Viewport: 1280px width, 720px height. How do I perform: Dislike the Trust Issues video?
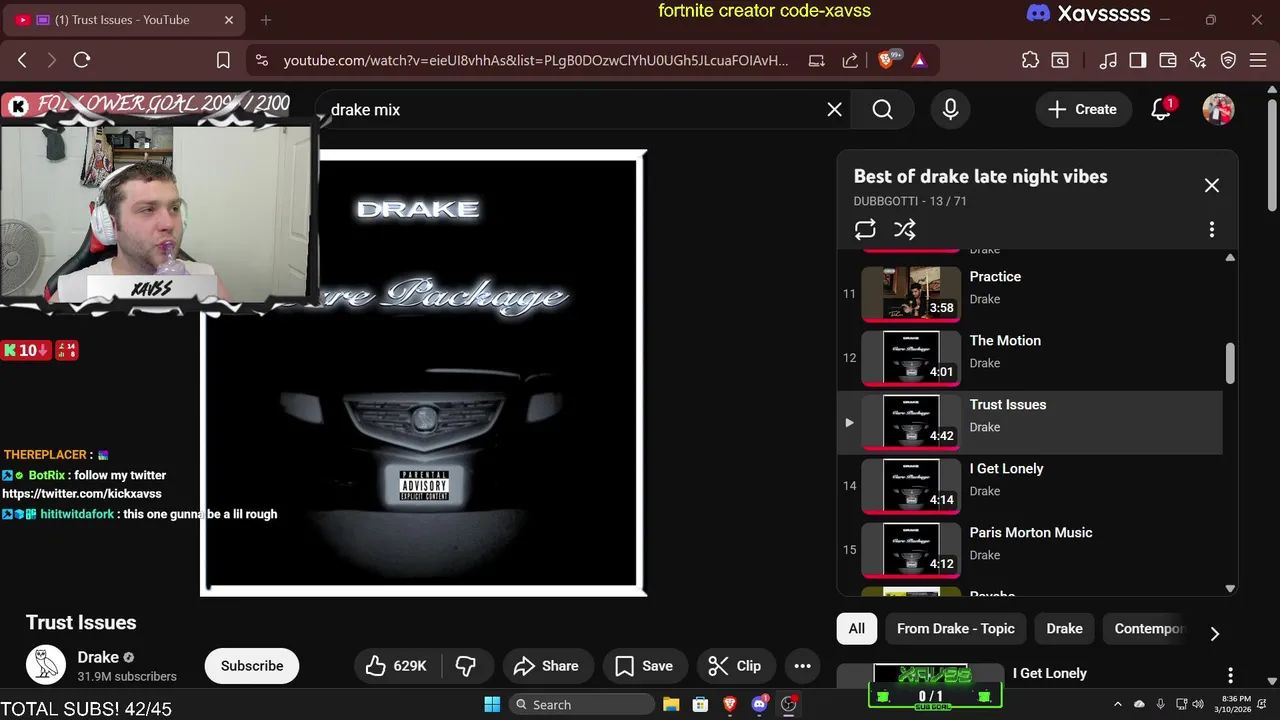[465, 666]
